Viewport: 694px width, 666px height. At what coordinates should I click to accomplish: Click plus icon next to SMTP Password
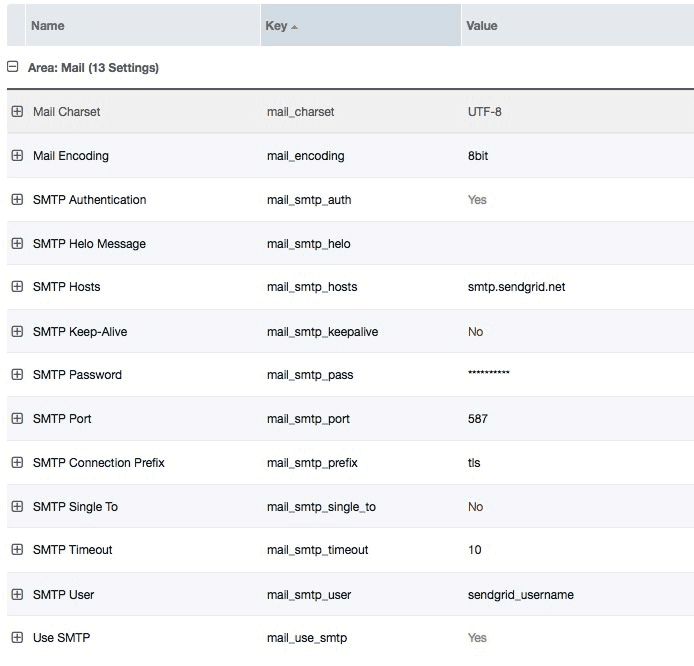[17, 375]
